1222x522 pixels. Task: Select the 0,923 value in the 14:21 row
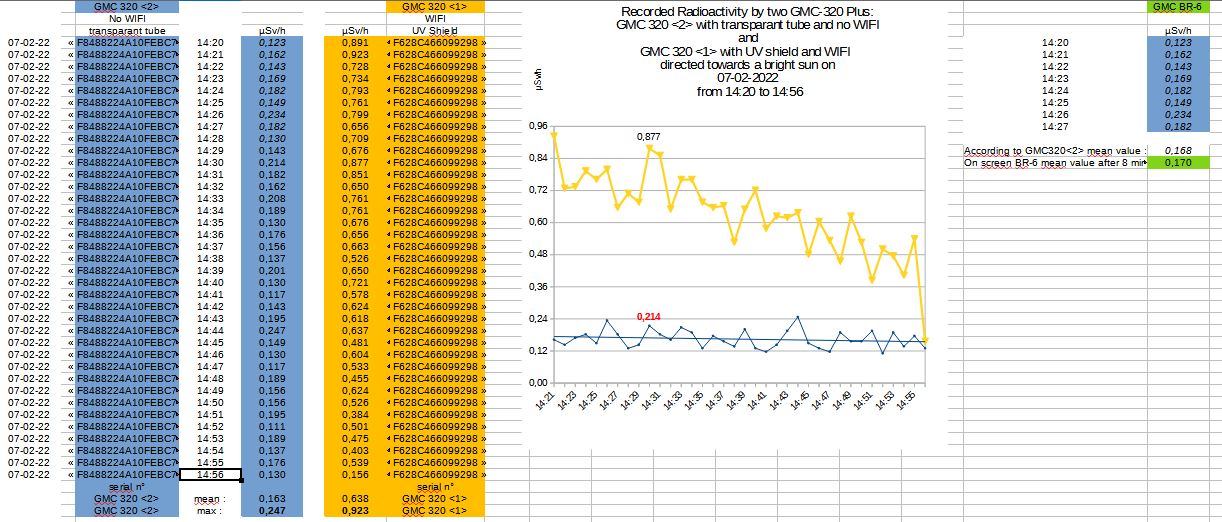(x=357, y=55)
